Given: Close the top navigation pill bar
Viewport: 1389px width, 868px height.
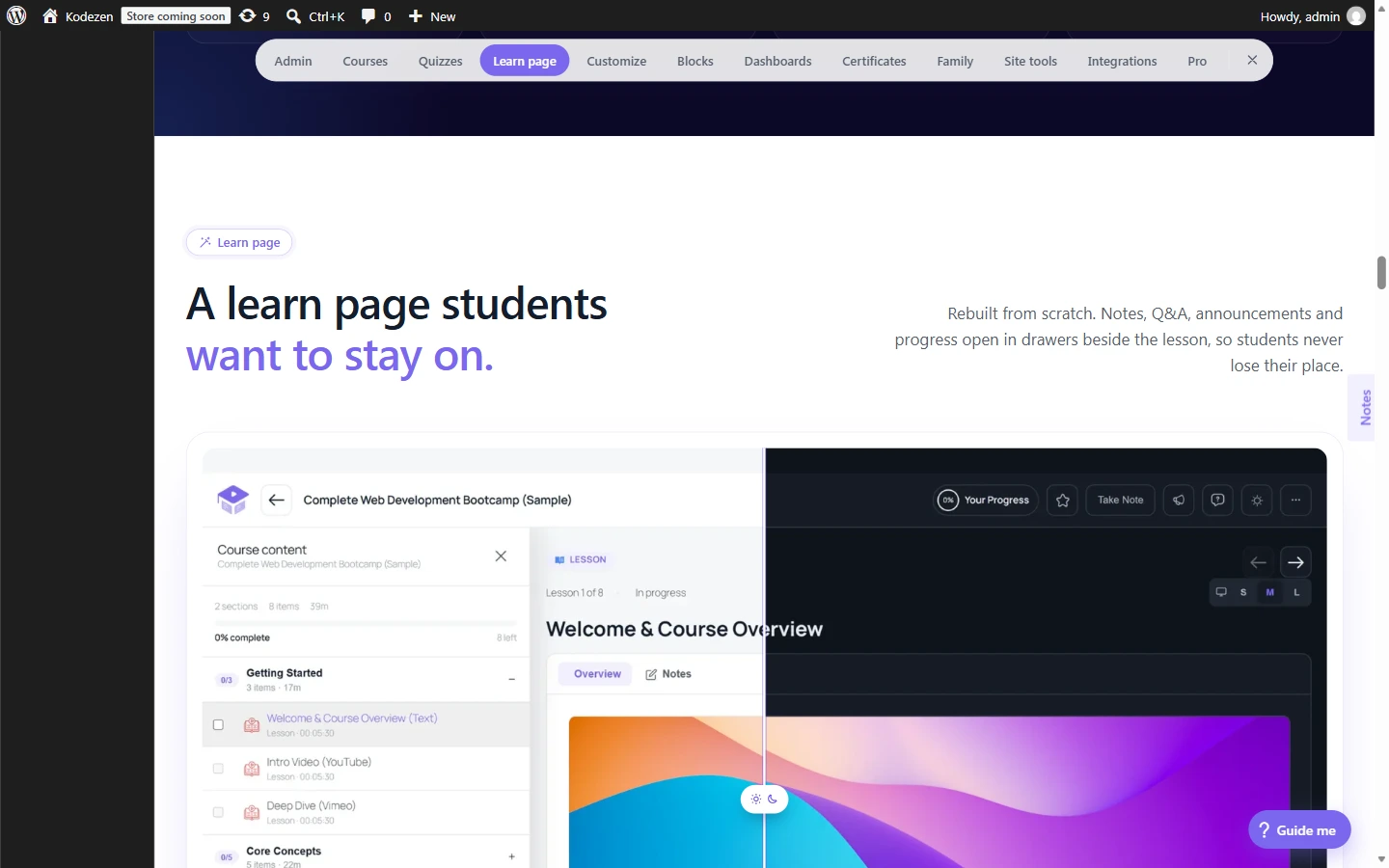Looking at the screenshot, I should (1252, 61).
